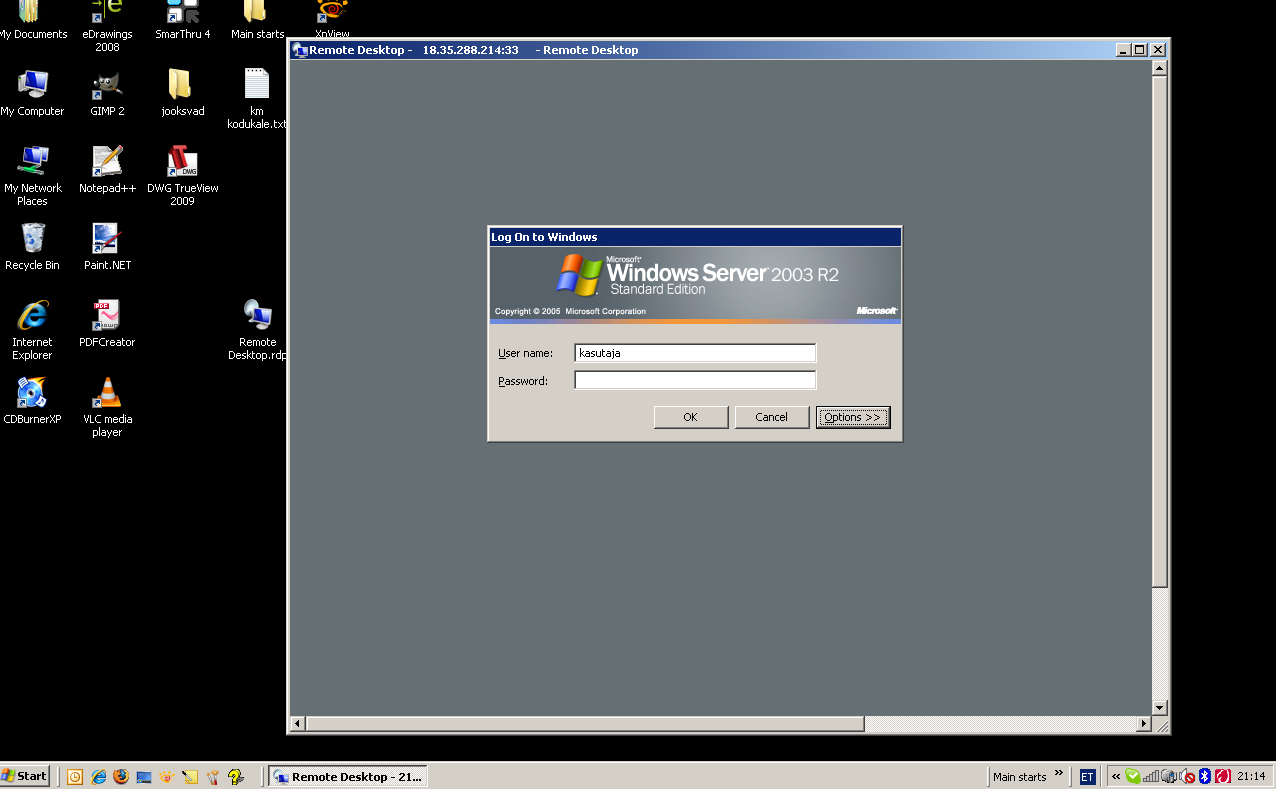The height and width of the screenshot is (800, 1280).
Task: Click the vertical scrollbar up arrow
Action: click(1160, 69)
